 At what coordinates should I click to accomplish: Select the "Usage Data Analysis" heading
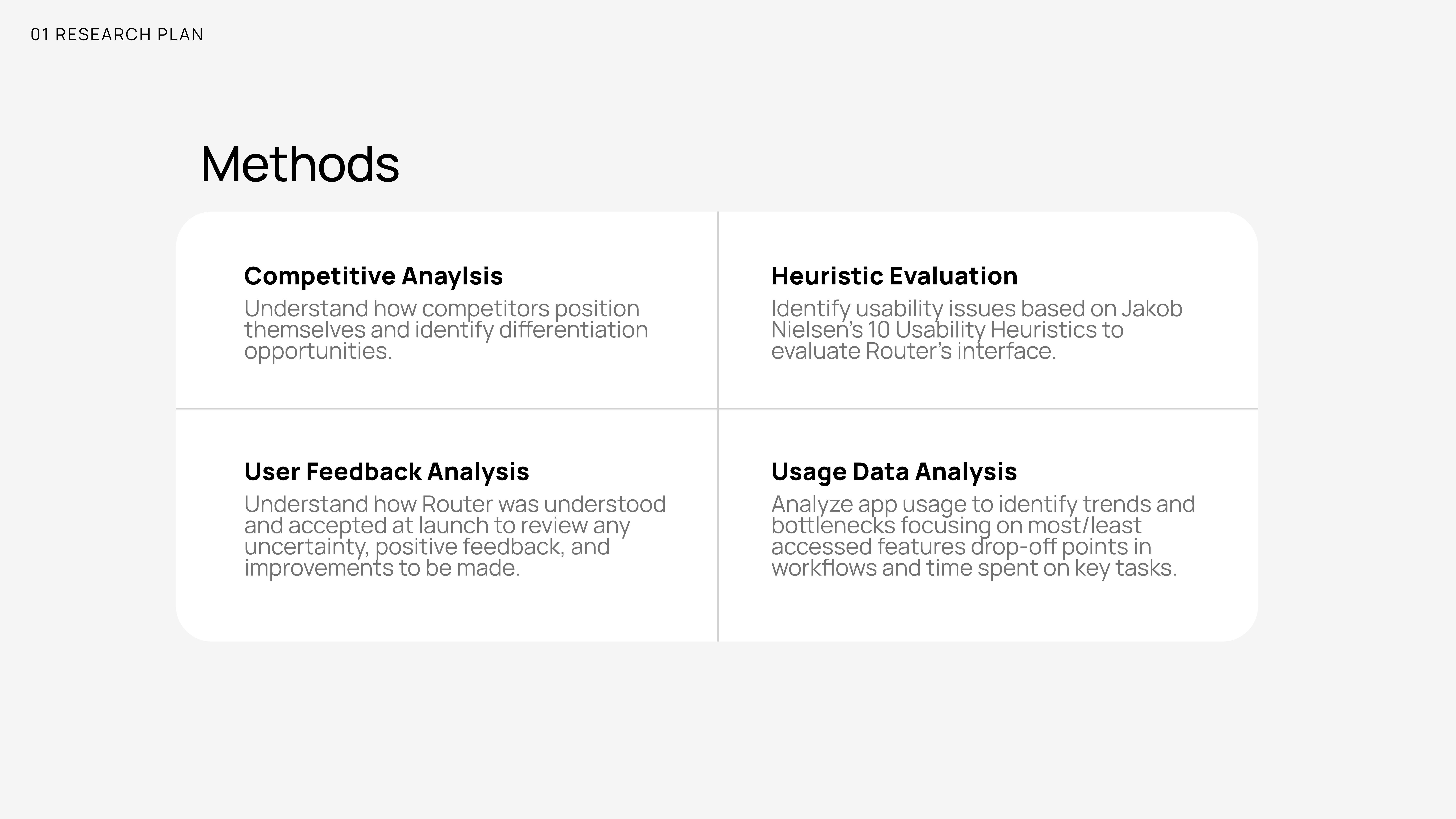tap(894, 471)
